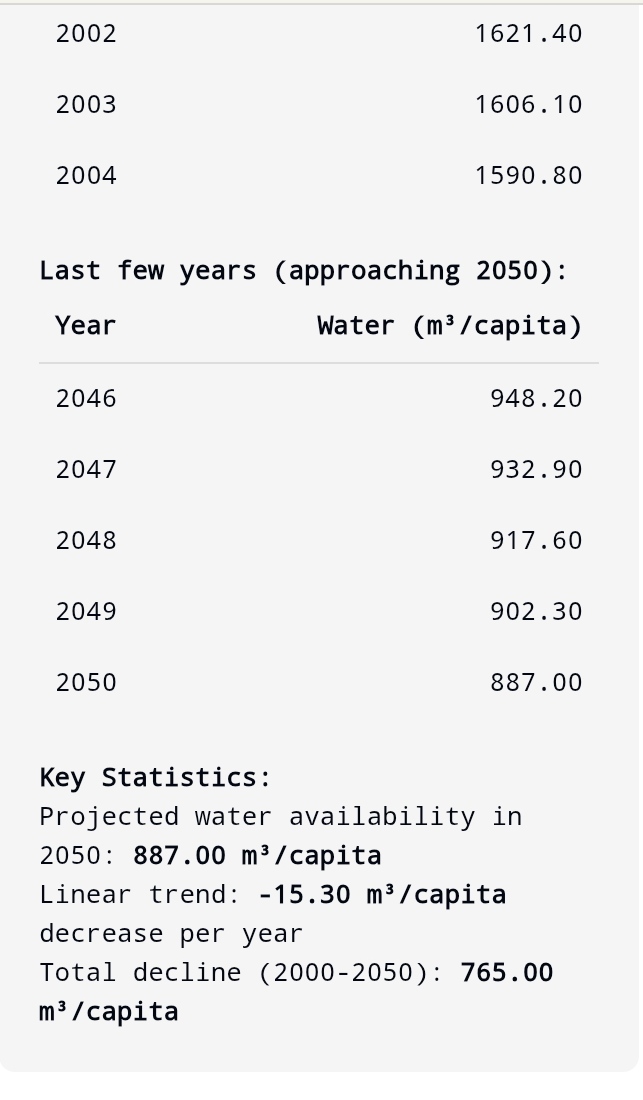
Task: Click the 887.00 value in the 2050 row
Action: pyautogui.click(x=535, y=682)
